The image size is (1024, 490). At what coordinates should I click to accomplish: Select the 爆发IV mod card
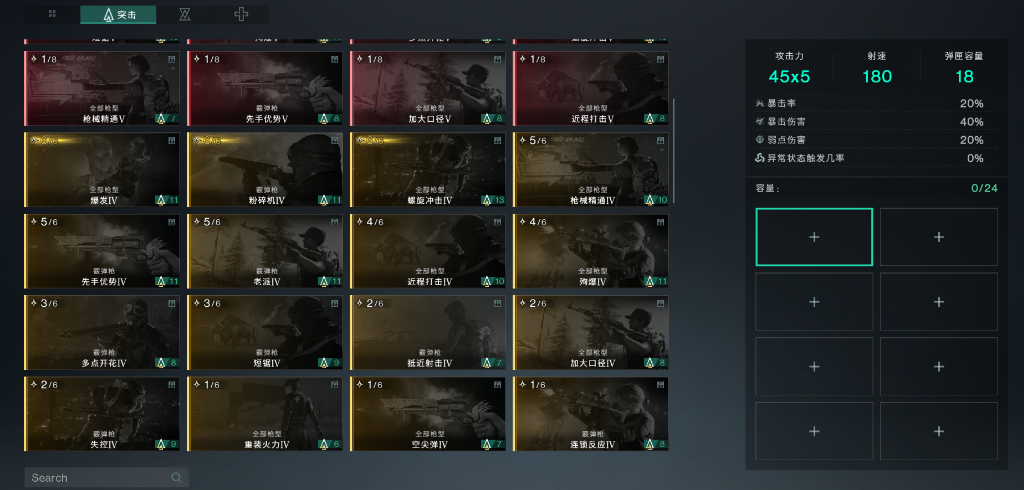pyautogui.click(x=102, y=170)
